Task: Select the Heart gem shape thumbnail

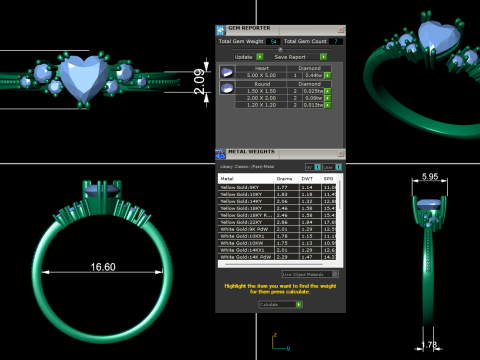Action: 227,72
